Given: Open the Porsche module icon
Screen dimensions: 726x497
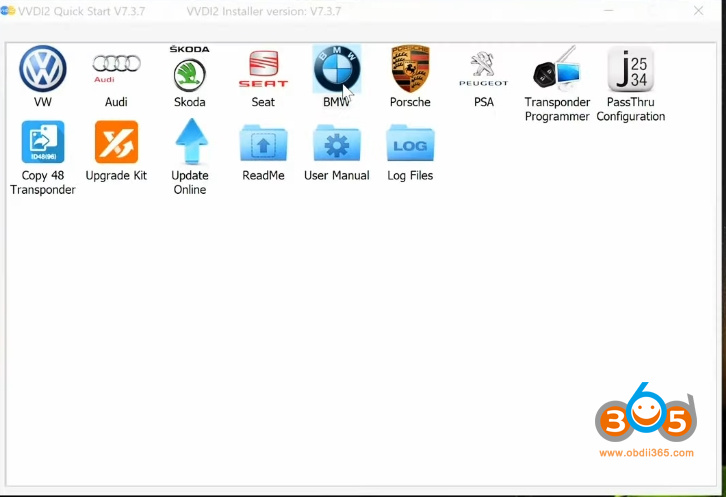Looking at the screenshot, I should 410,70.
